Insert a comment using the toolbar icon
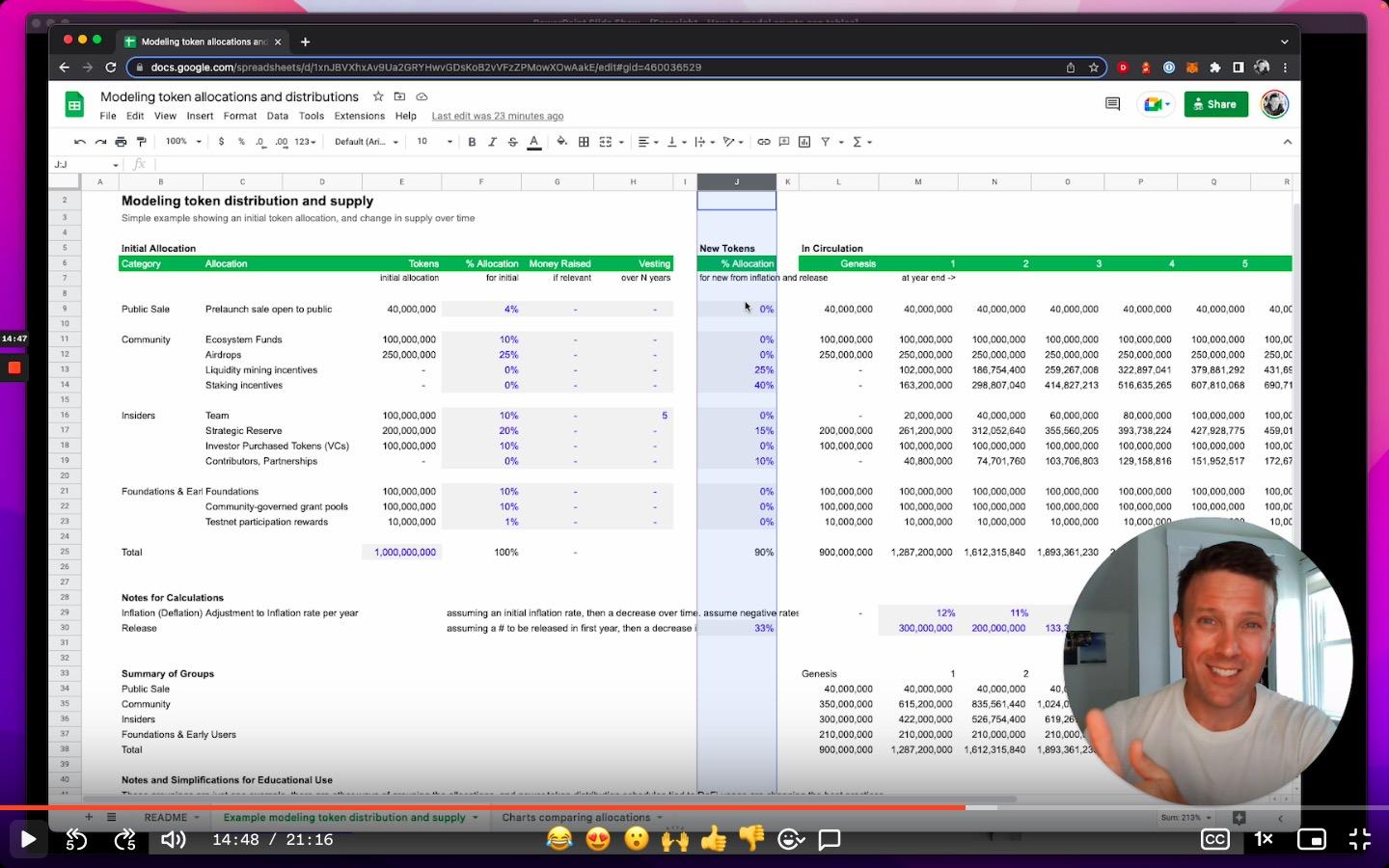 (784, 142)
